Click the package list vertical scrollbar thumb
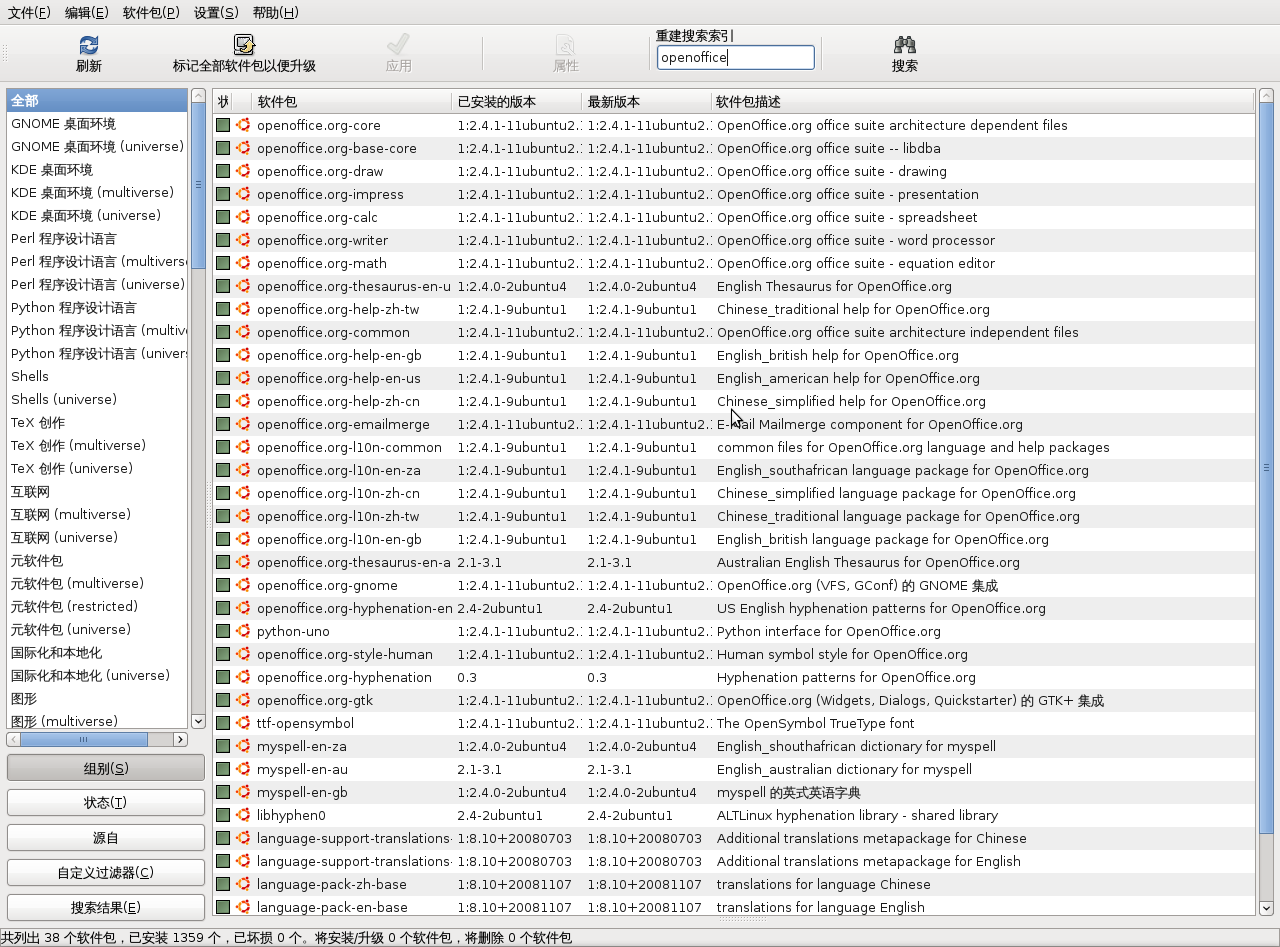 pyautogui.click(x=1266, y=468)
